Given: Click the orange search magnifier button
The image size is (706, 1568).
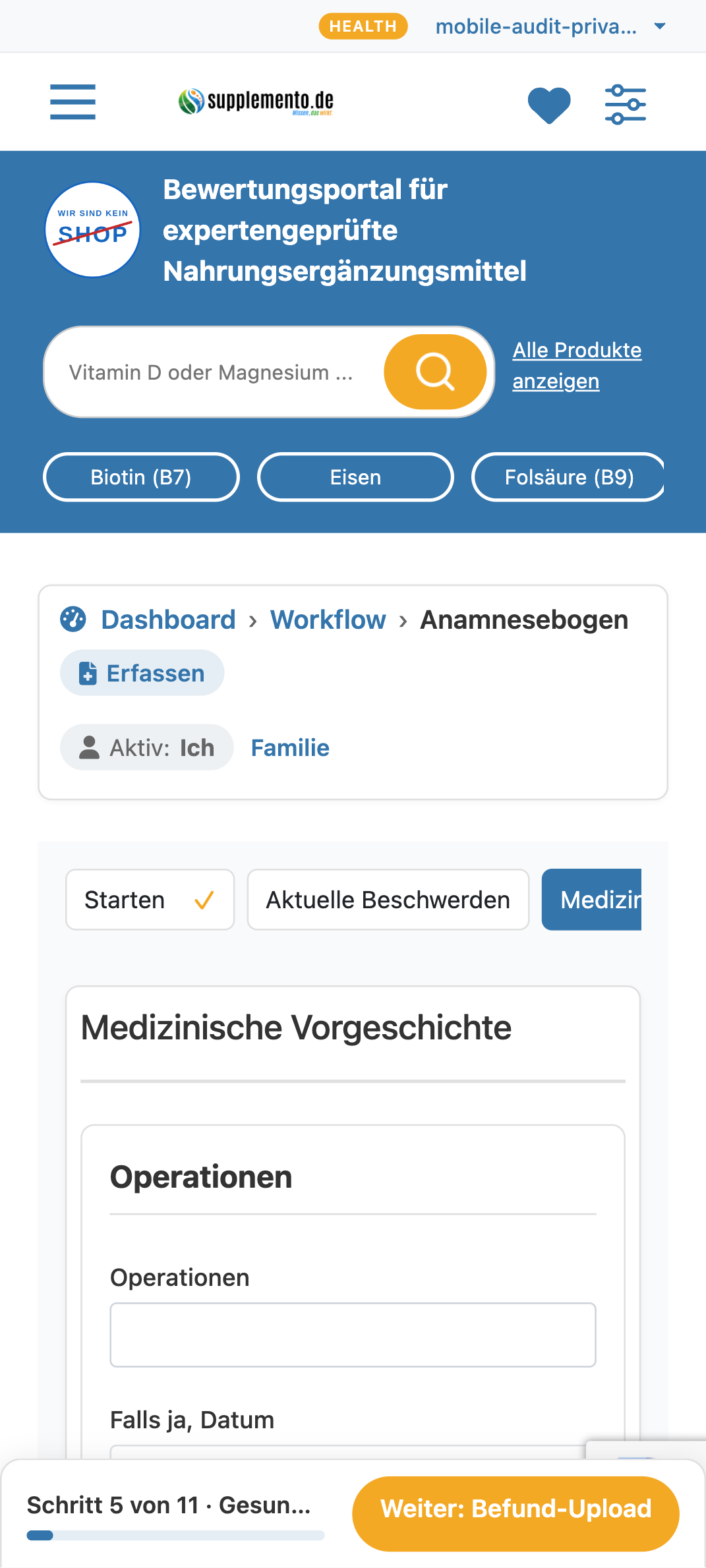Looking at the screenshot, I should point(435,372).
